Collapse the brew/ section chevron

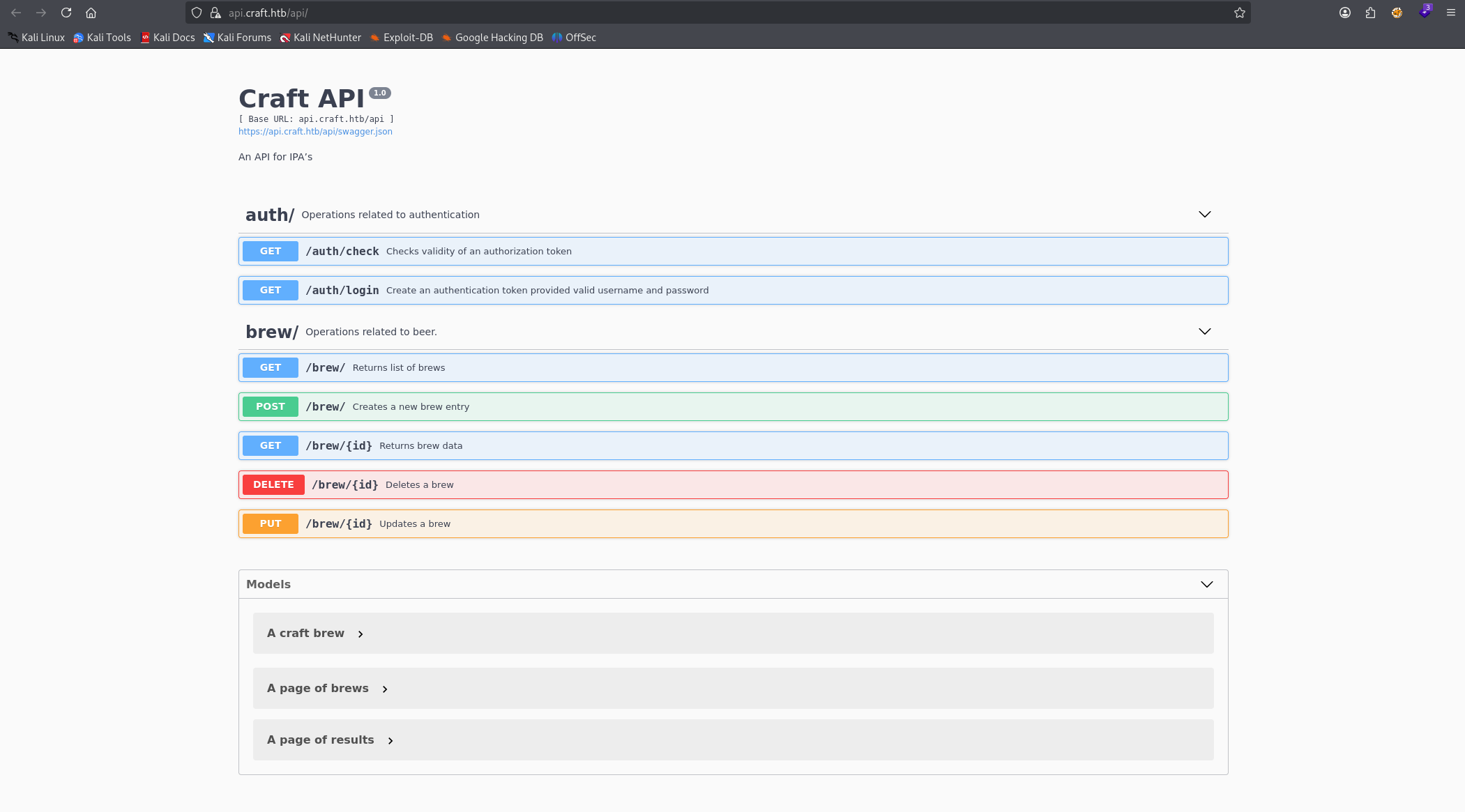(1204, 331)
